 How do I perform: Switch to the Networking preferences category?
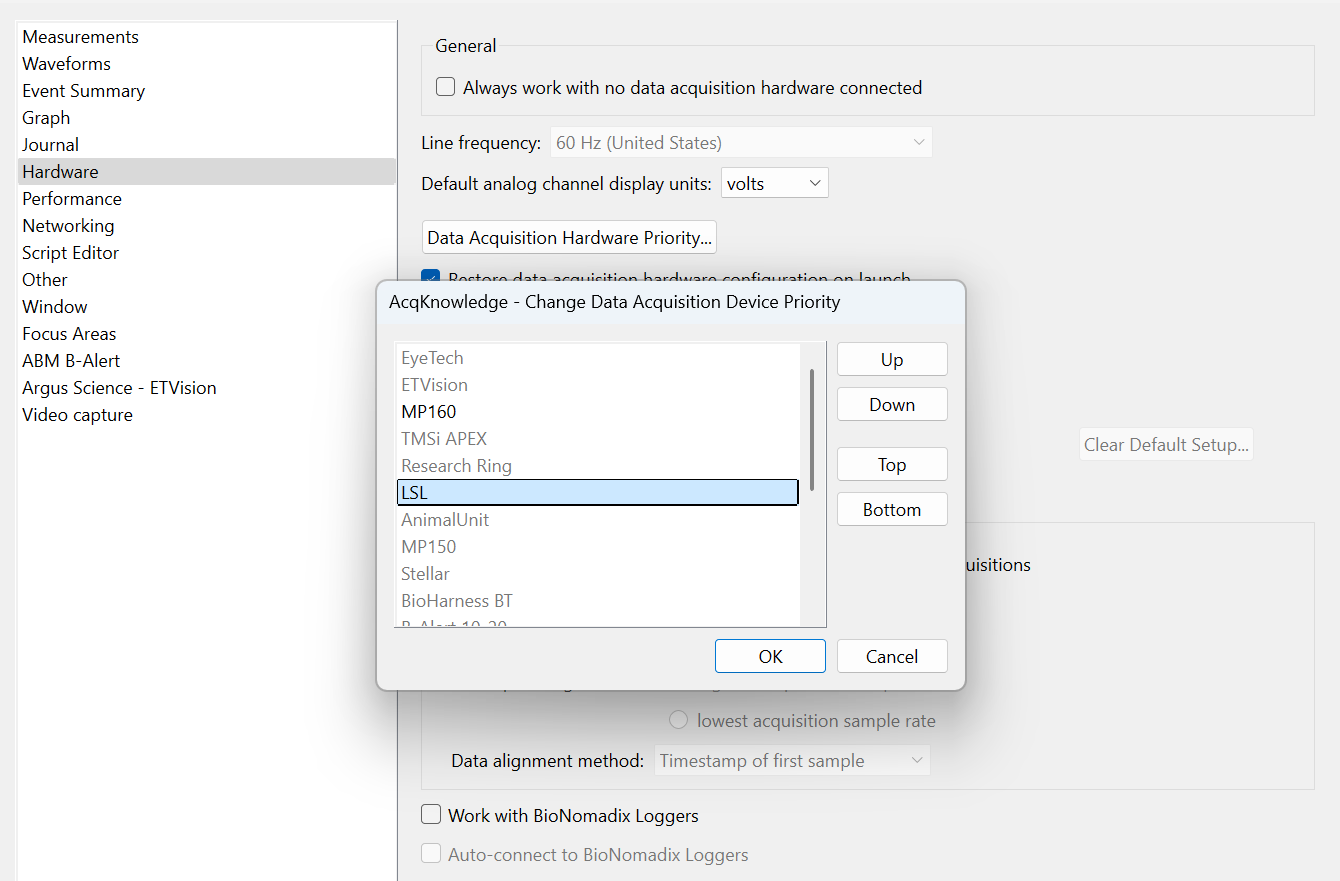68,226
